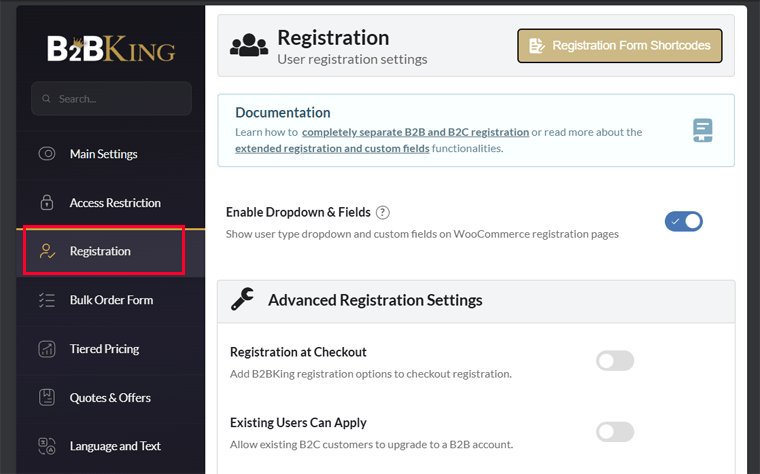
Task: Enable Existing Users Can Apply toggle
Action: [615, 432]
